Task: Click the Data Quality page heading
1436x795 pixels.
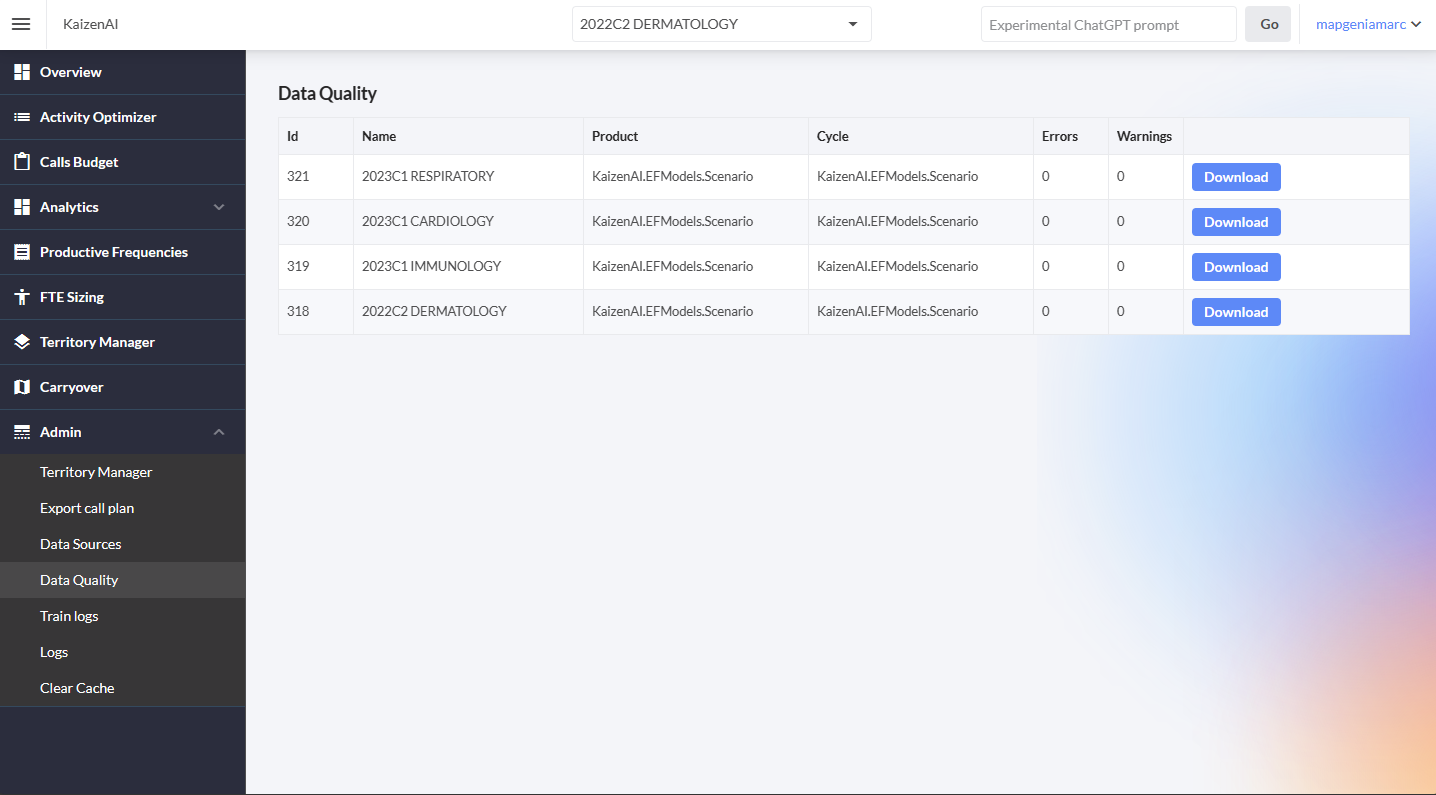Action: point(327,94)
